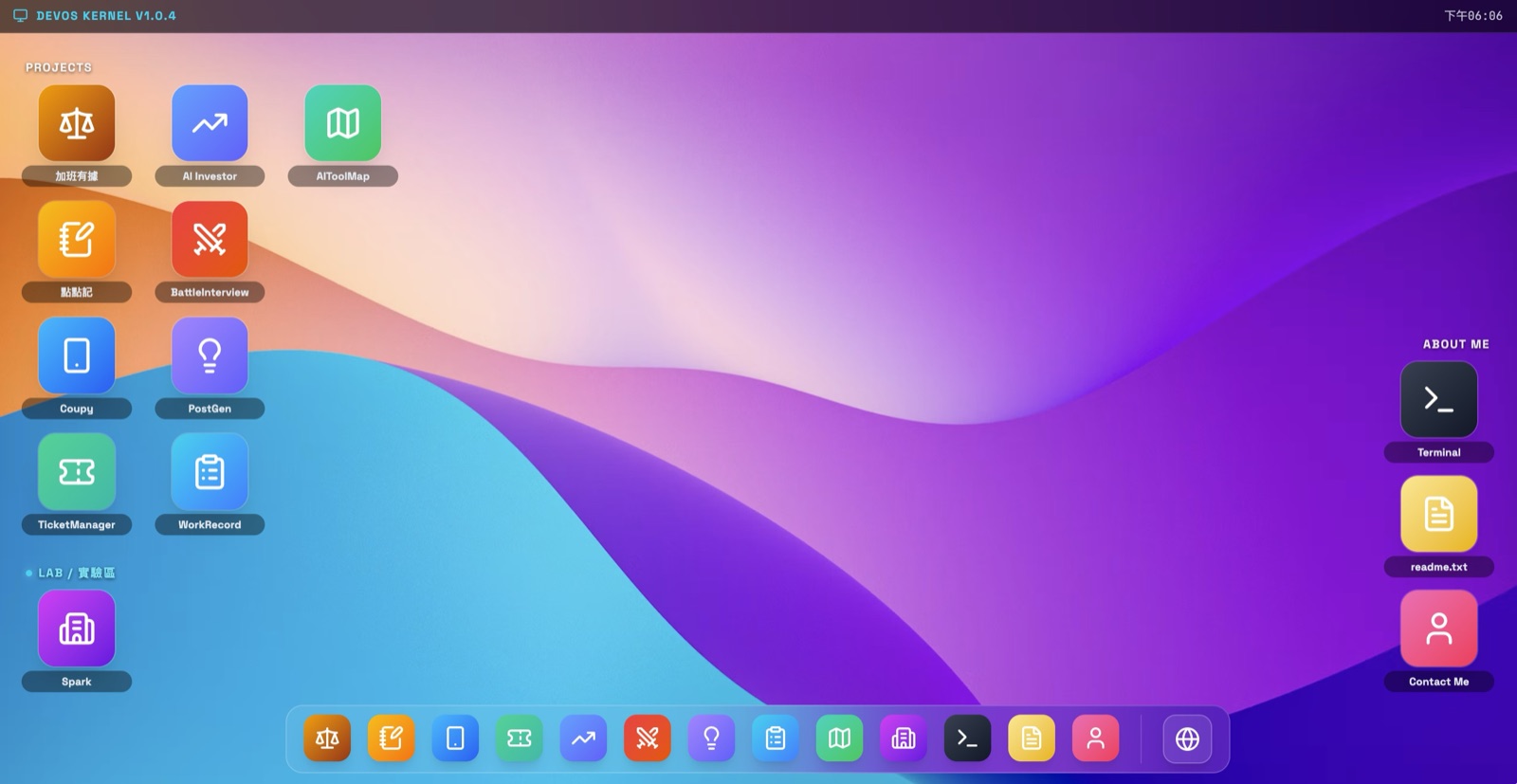Open the orange notebook desktop icon
The height and width of the screenshot is (784, 1517).
(x=77, y=239)
